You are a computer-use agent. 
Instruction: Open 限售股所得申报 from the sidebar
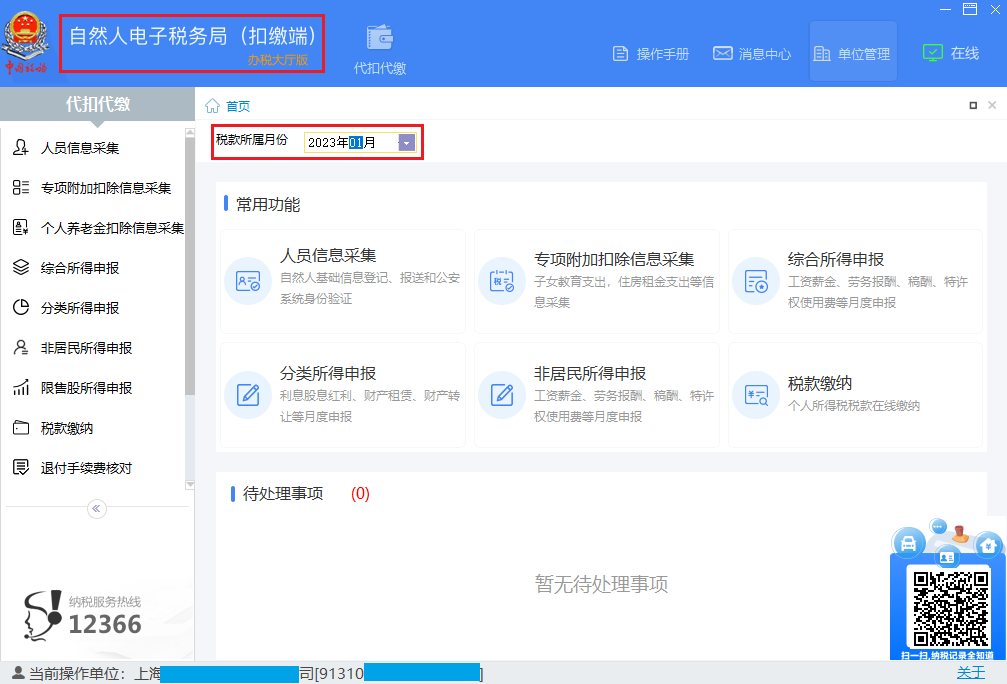click(86, 387)
